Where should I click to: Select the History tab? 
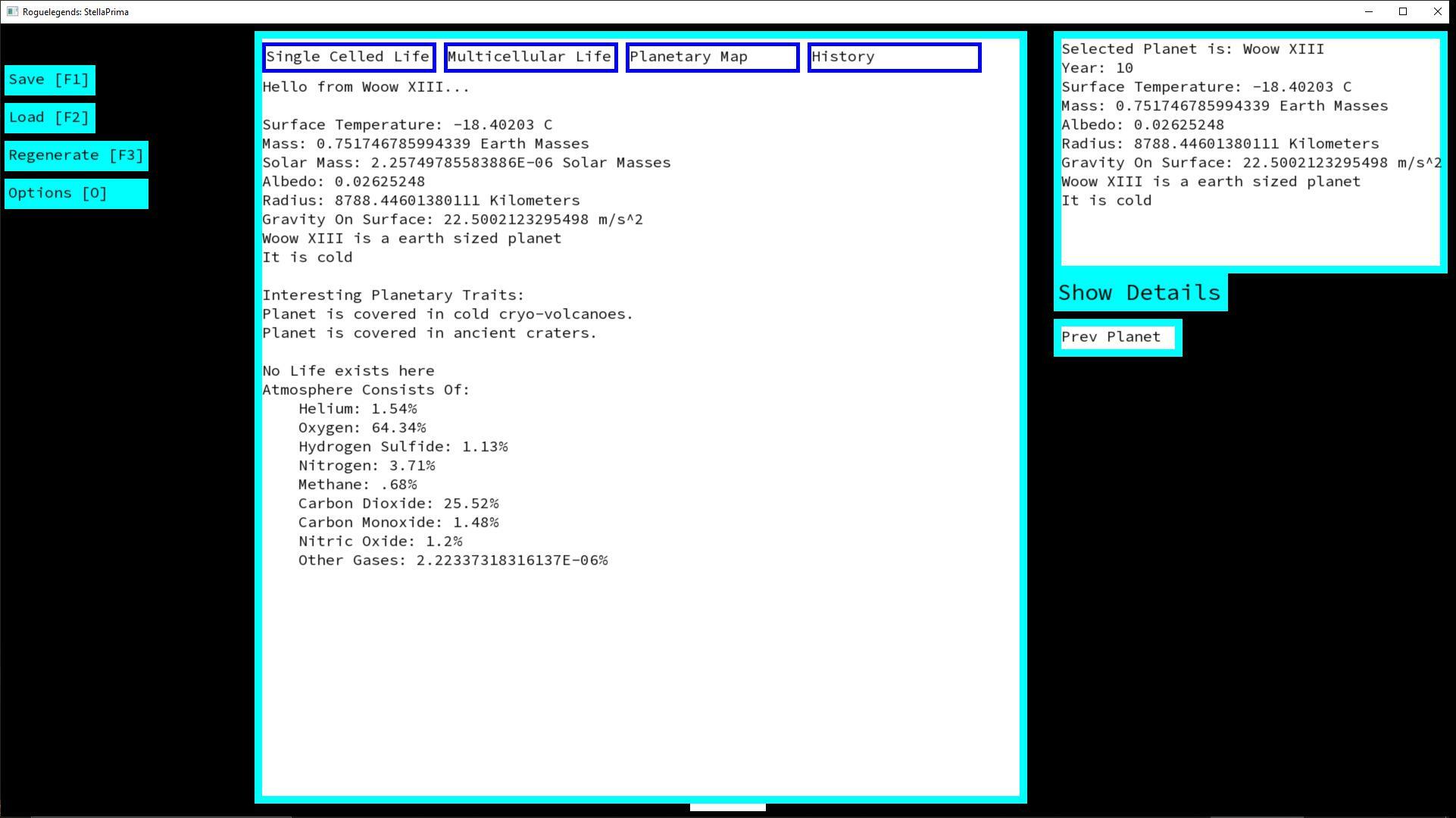coord(894,57)
